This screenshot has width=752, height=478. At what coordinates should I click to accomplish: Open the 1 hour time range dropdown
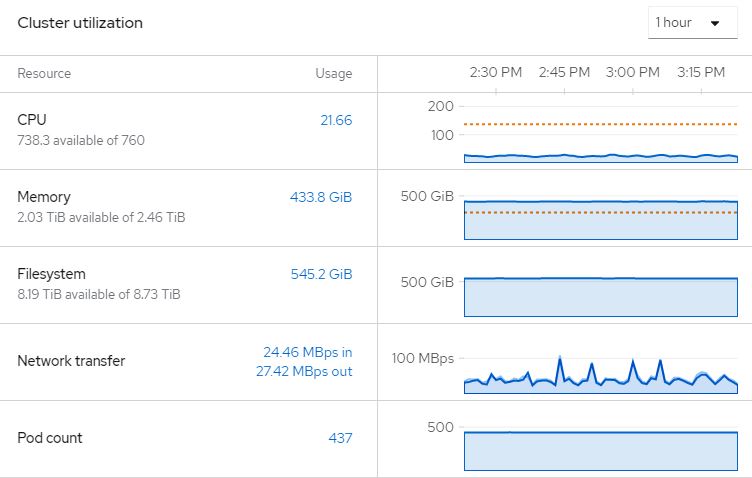(x=692, y=23)
